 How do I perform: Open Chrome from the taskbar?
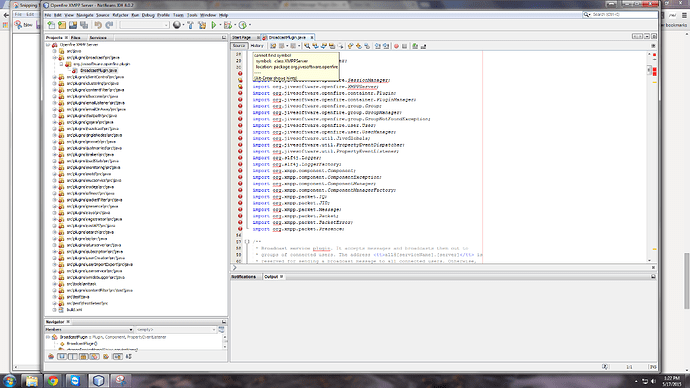click(53, 381)
